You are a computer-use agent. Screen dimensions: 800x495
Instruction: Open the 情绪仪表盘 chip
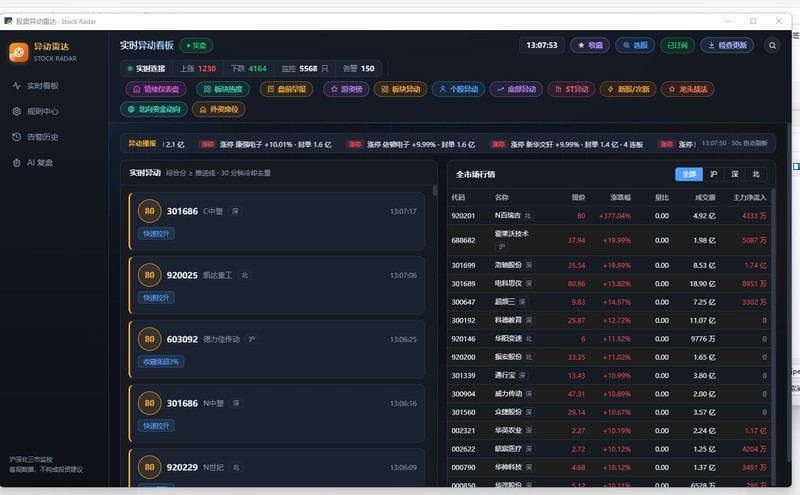click(x=156, y=89)
